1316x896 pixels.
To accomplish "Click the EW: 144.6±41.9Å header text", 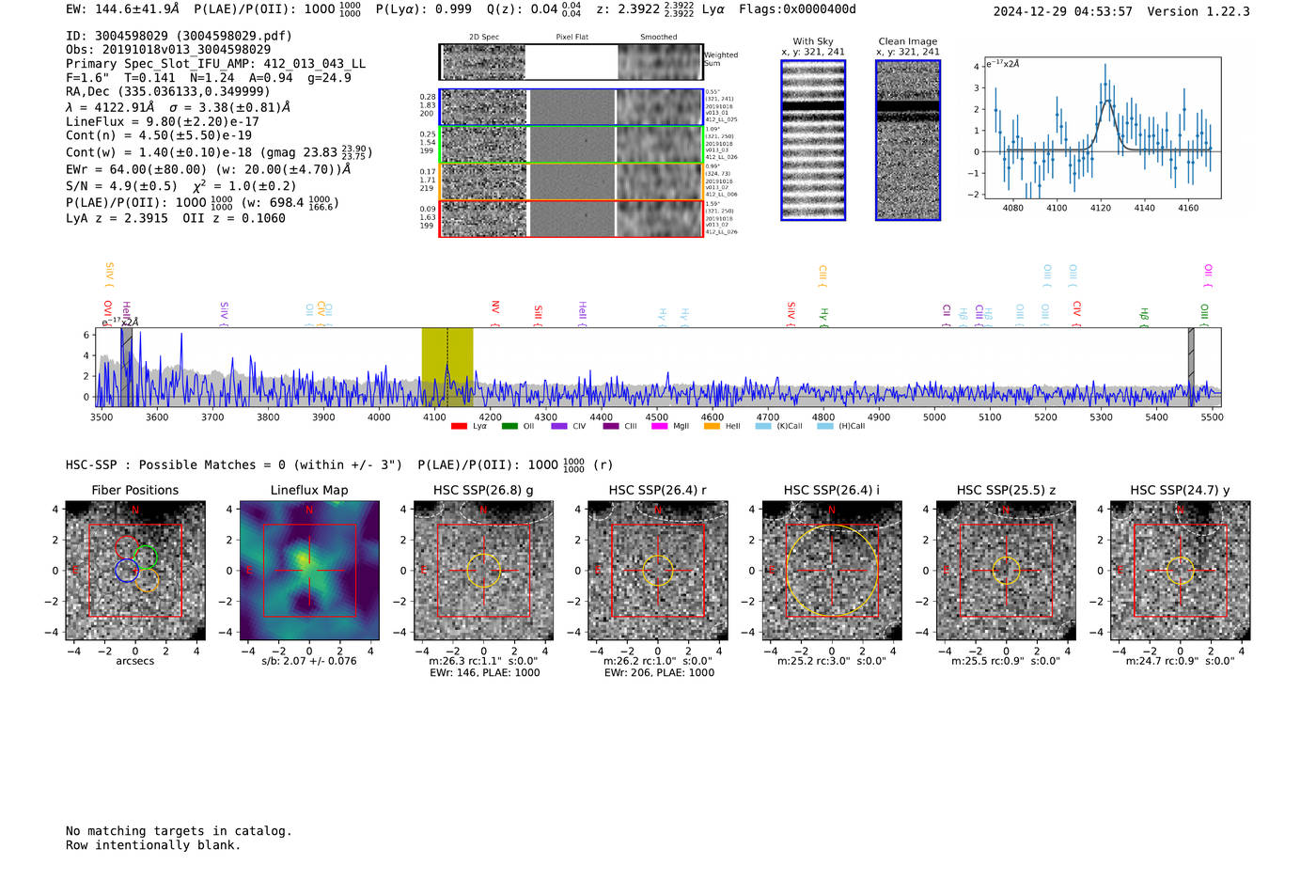I will (122, 9).
